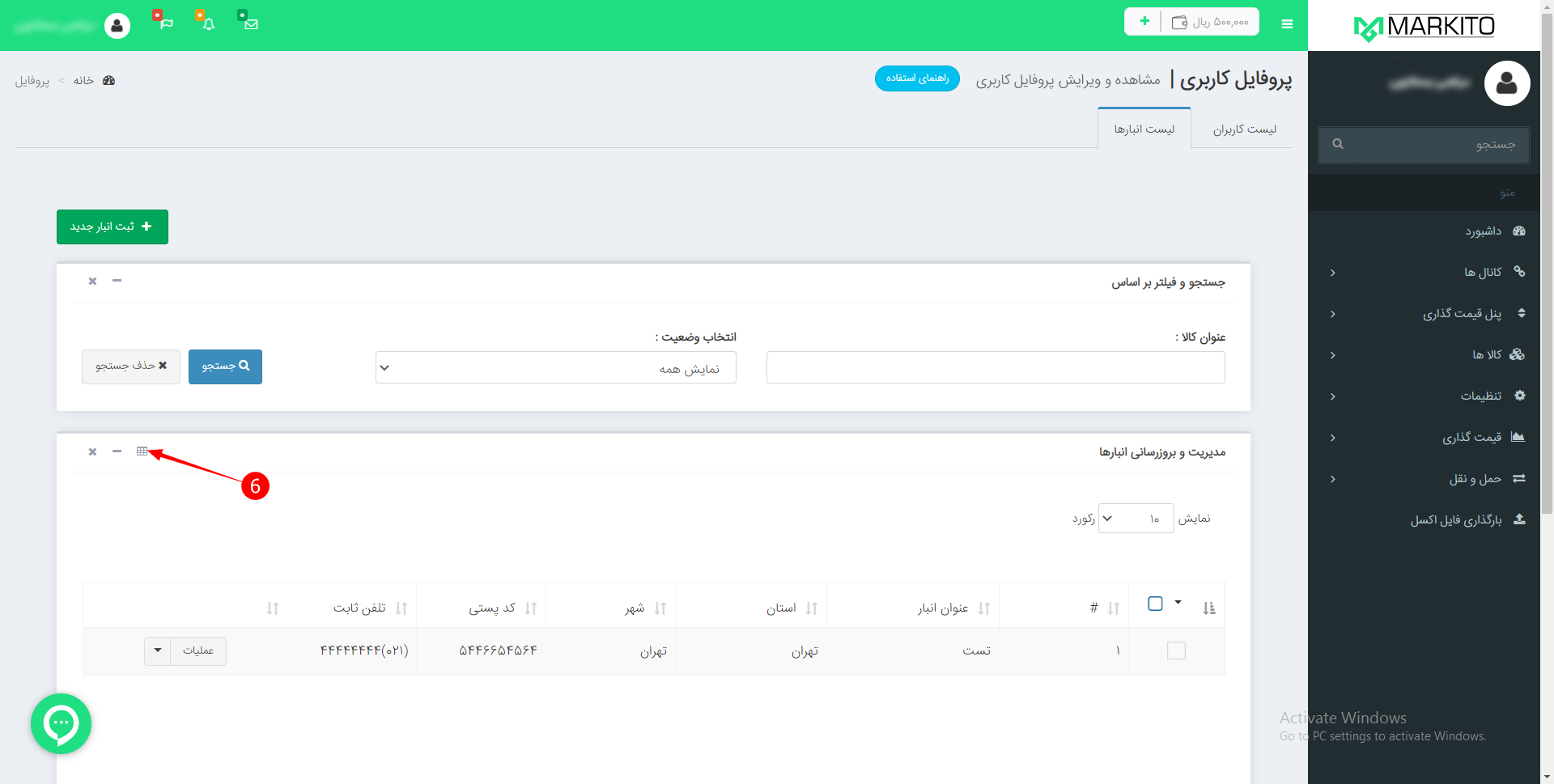This screenshot has height=784, width=1554.
Task: Click the dashboard breadcrumb icon
Action: [x=109, y=80]
